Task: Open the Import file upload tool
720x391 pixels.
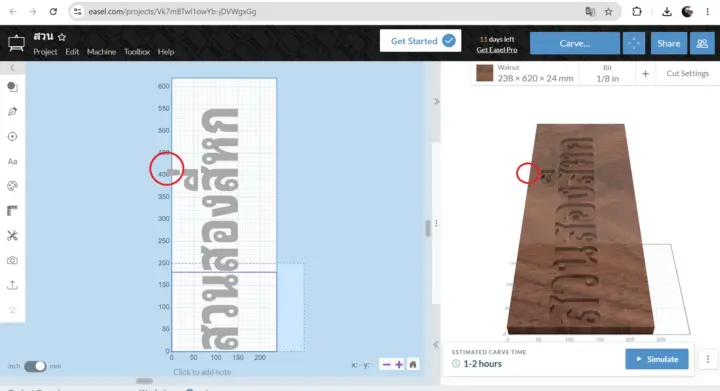Action: 12,285
